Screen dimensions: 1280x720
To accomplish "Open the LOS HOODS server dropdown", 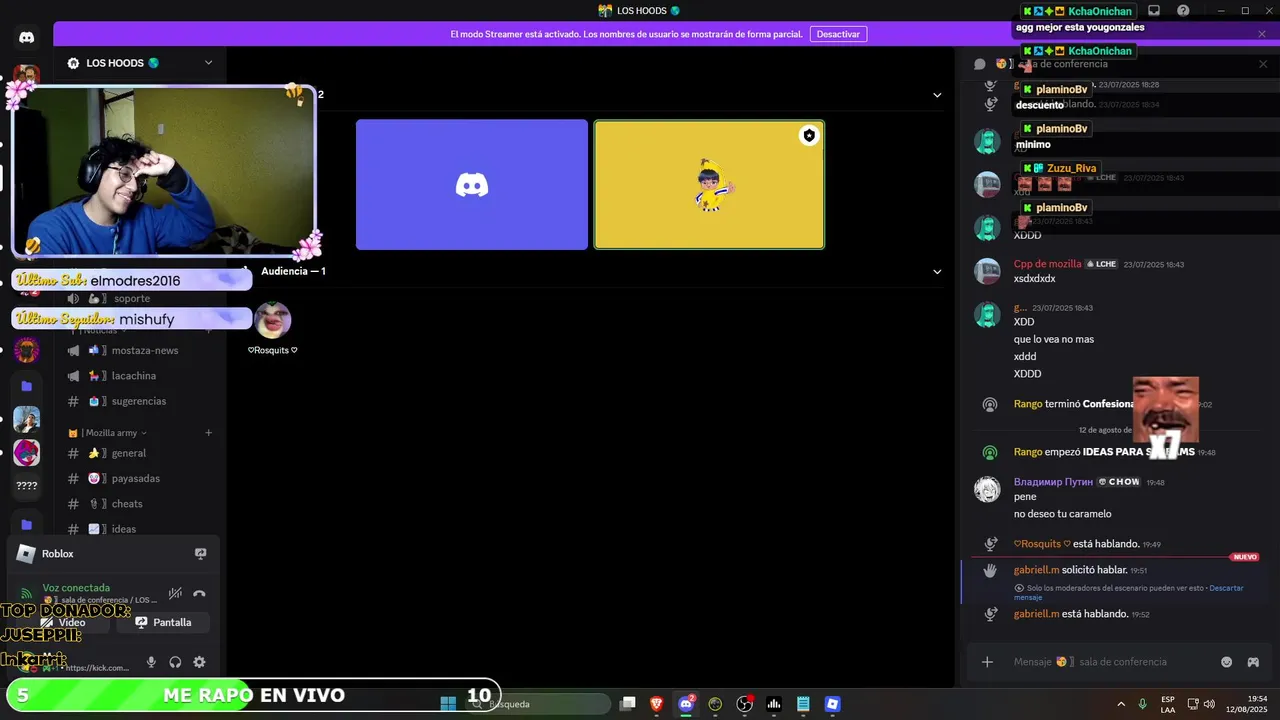I will [208, 63].
